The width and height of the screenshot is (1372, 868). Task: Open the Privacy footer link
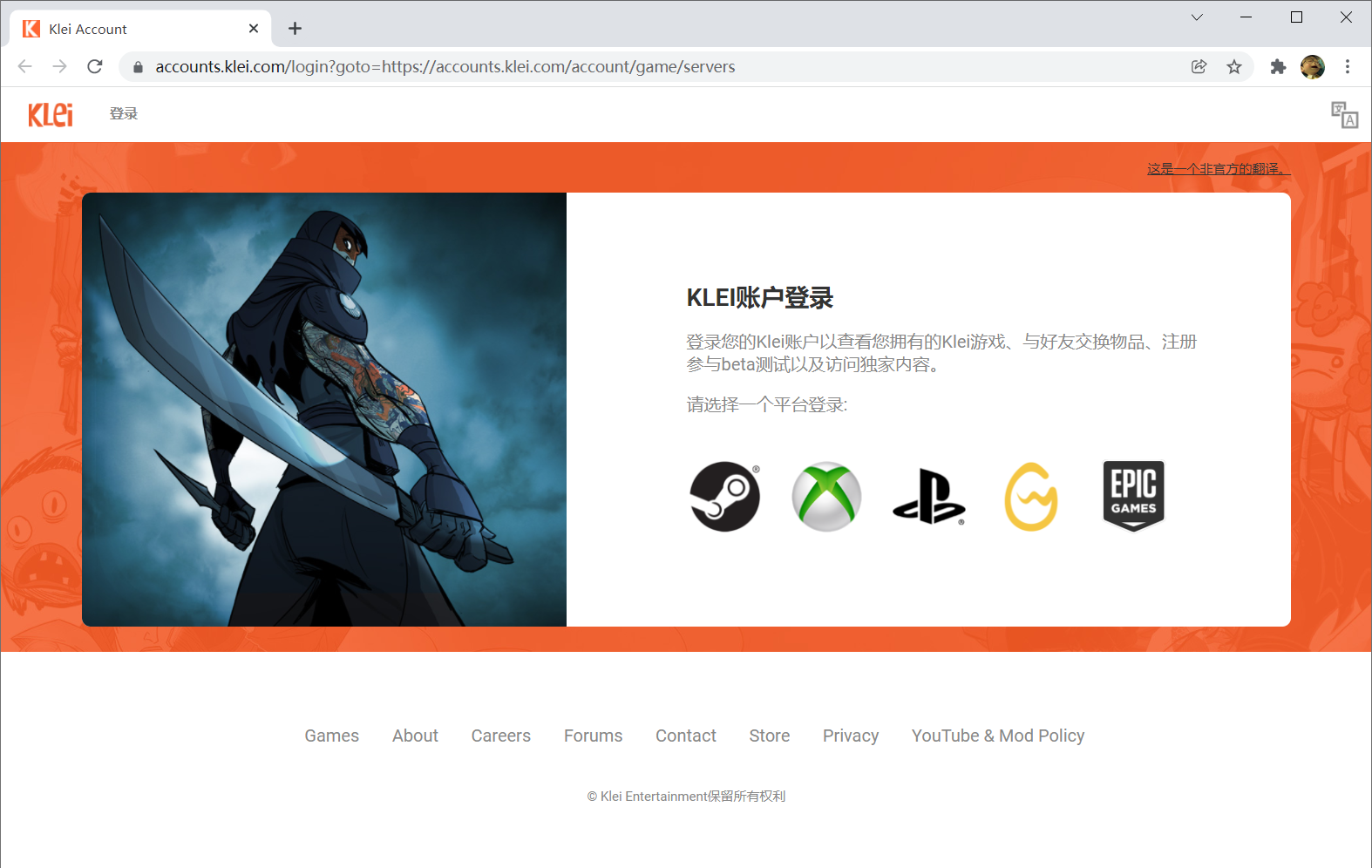tap(851, 736)
